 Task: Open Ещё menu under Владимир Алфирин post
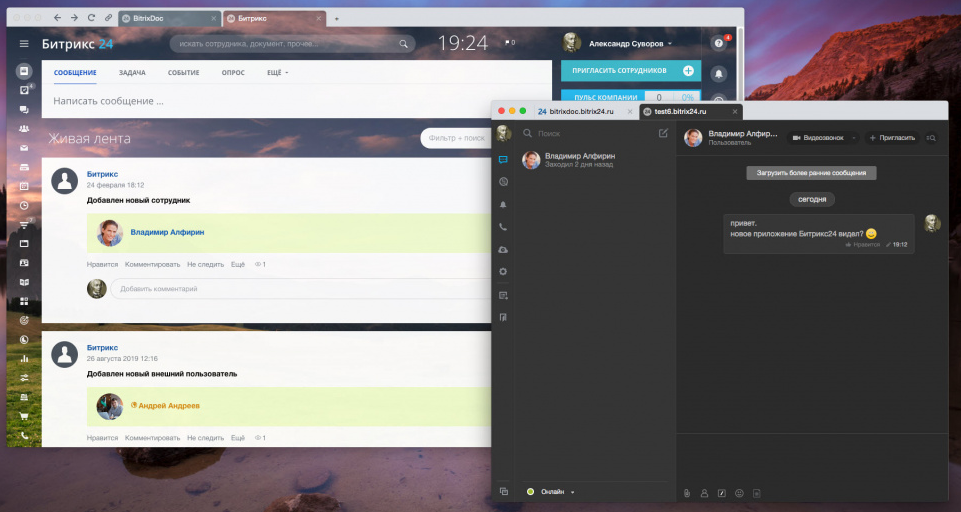(238, 264)
